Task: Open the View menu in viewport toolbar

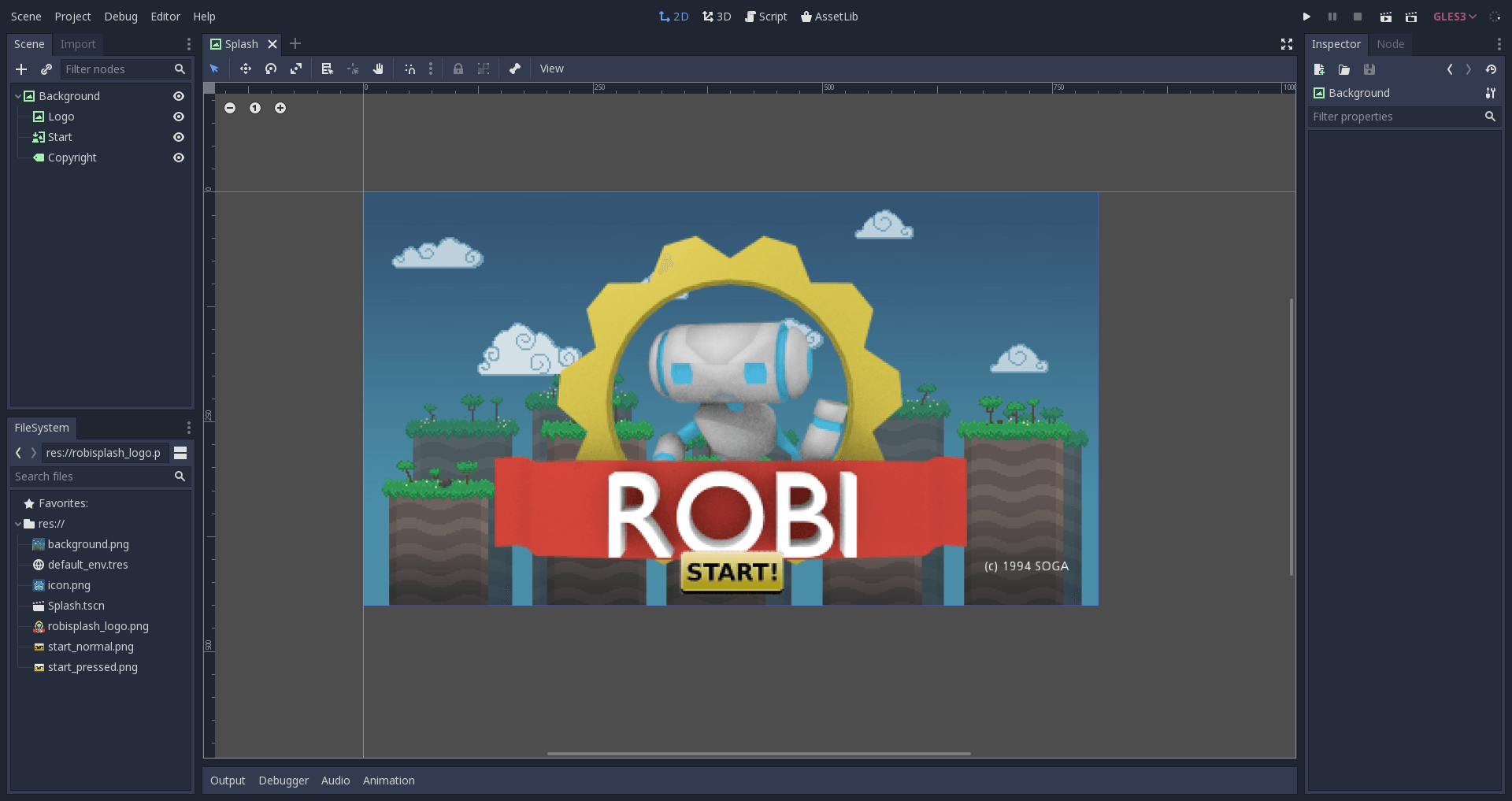Action: click(x=552, y=69)
